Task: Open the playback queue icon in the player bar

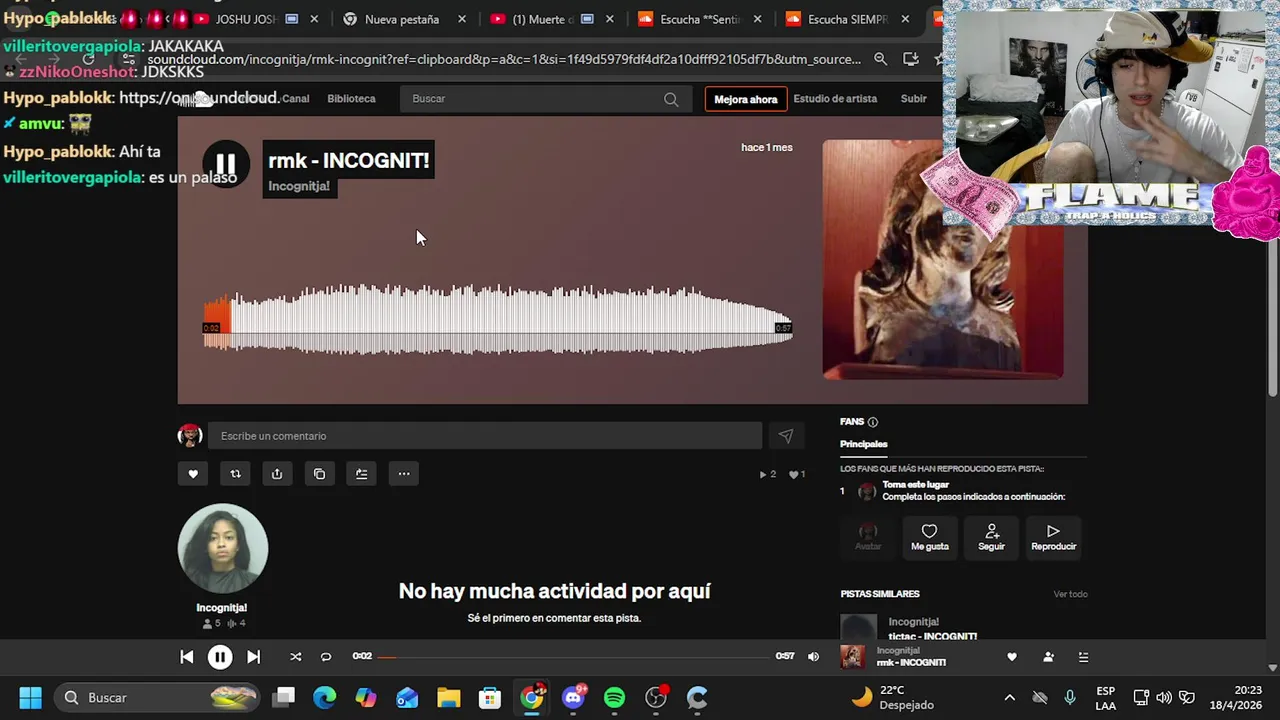Action: [x=1083, y=657]
